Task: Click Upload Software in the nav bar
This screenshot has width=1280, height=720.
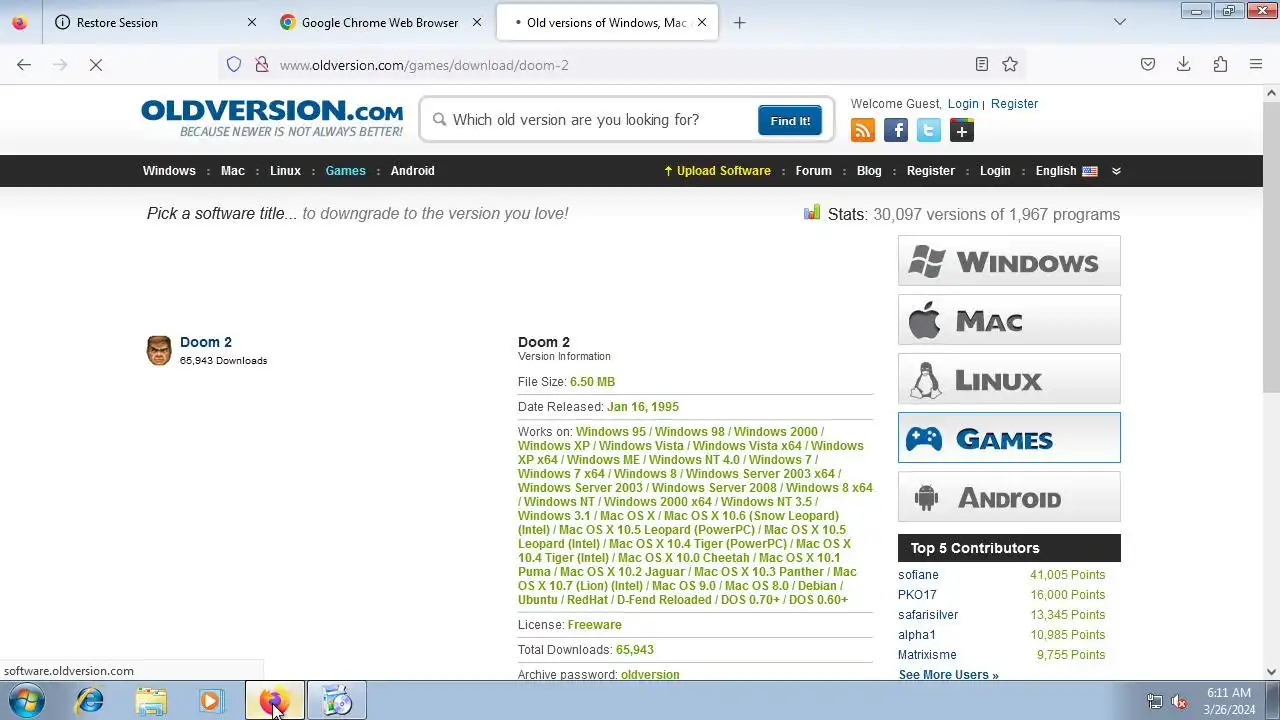Action: click(718, 171)
